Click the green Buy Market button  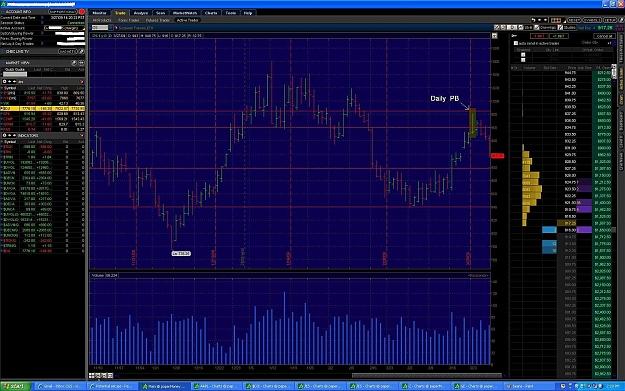[559, 36]
